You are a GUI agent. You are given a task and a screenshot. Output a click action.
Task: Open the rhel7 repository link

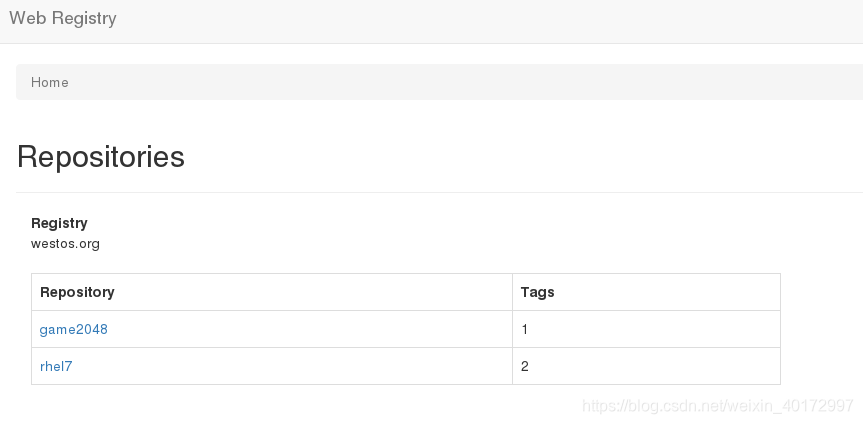click(56, 366)
